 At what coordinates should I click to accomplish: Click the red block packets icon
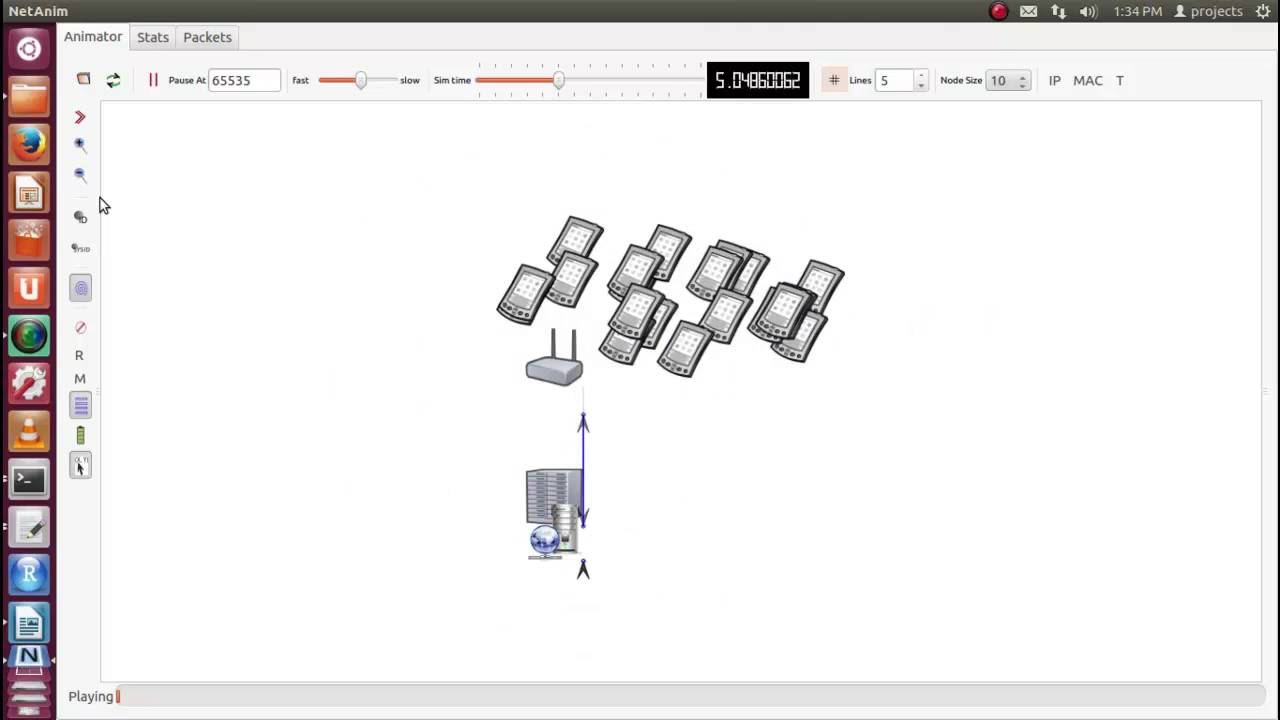(80, 327)
